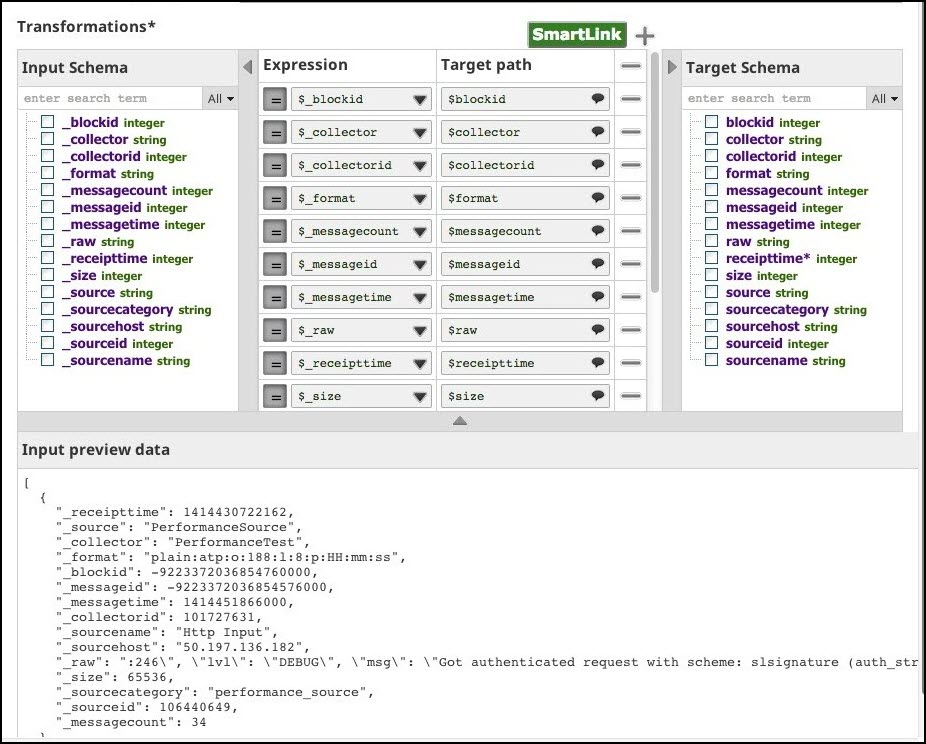Click the minus icon in the Target path header
Screen dimensions: 926x744
[x=630, y=66]
